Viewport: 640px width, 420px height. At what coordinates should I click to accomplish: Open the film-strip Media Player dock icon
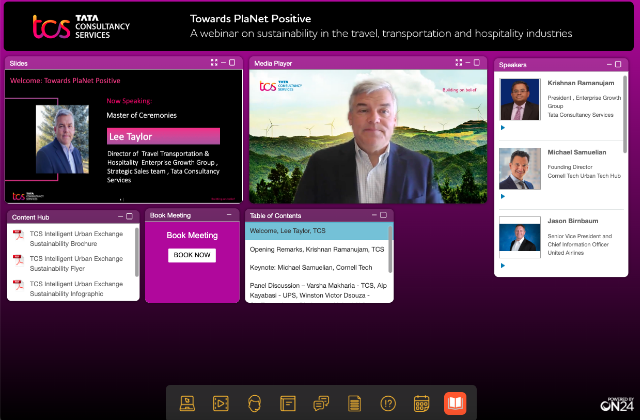(x=221, y=403)
